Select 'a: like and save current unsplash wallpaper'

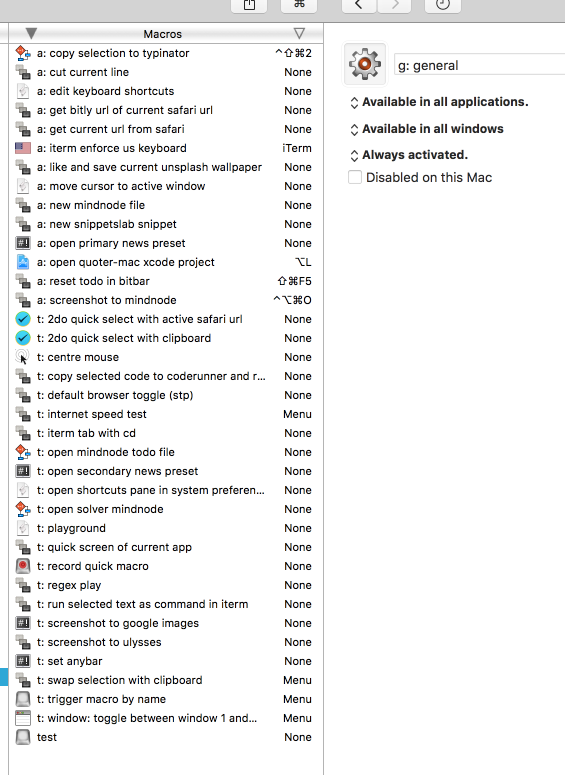click(166, 167)
